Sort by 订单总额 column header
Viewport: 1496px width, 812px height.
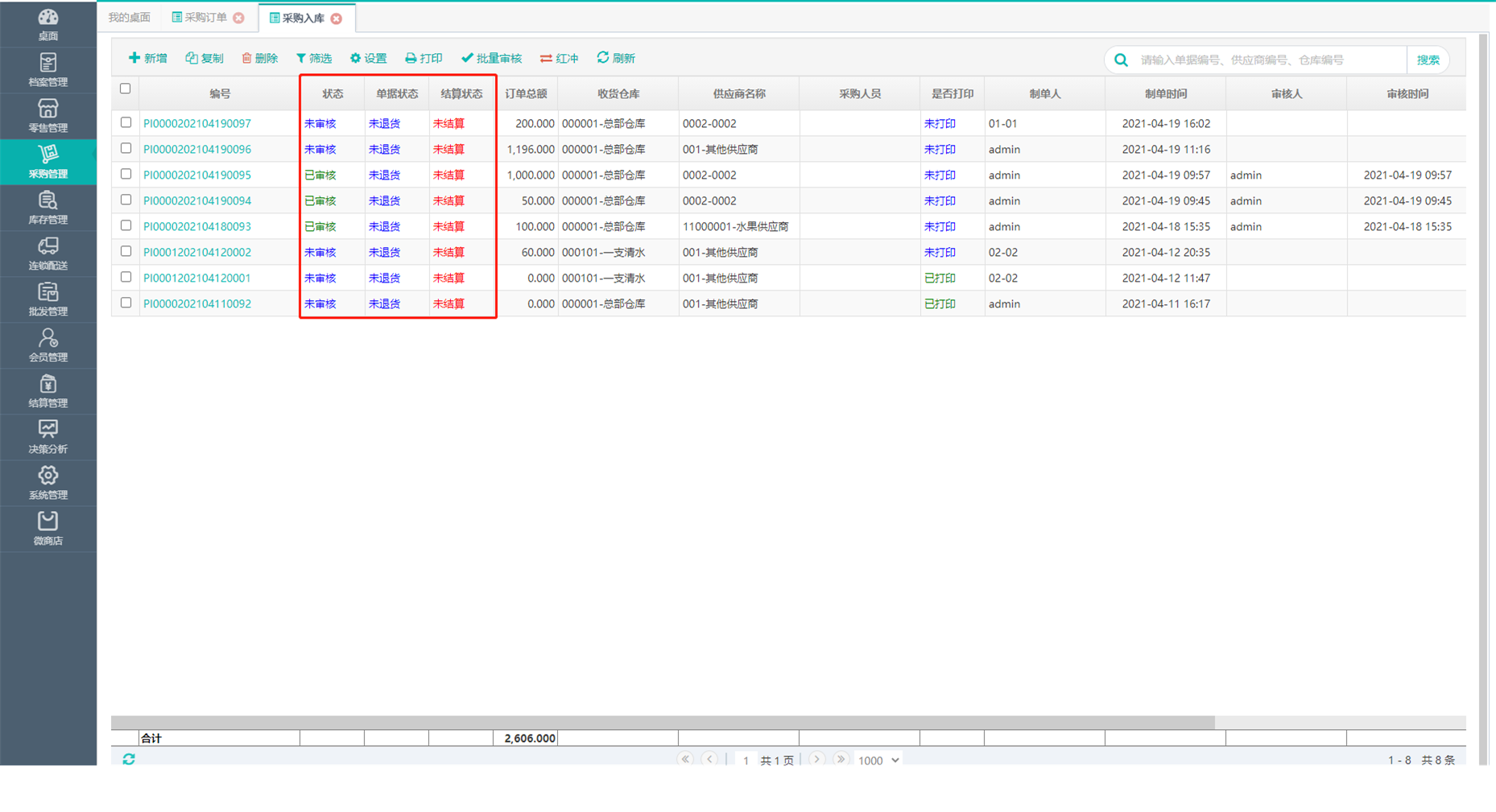click(x=526, y=93)
